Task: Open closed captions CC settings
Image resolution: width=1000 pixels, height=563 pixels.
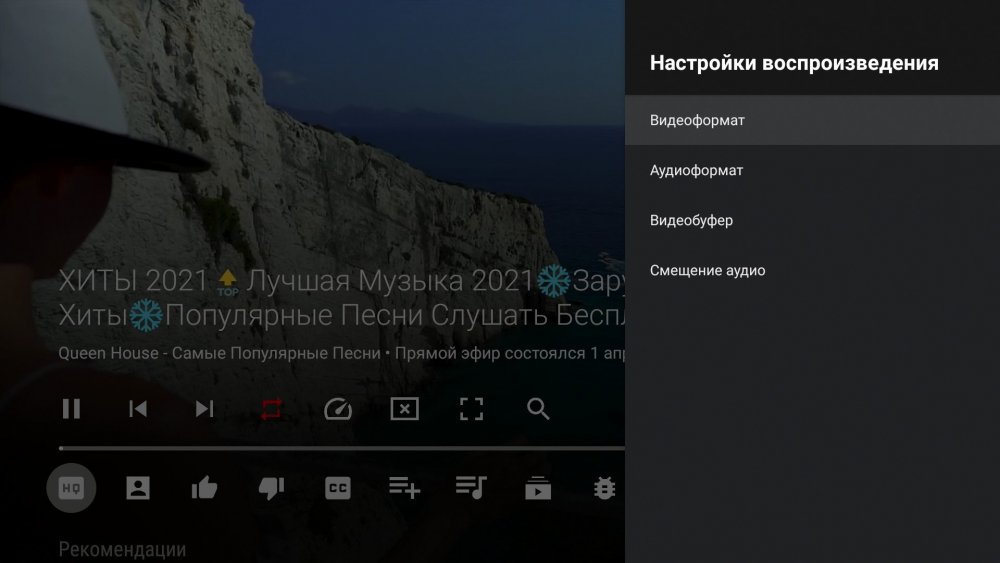Action: pyautogui.click(x=338, y=488)
